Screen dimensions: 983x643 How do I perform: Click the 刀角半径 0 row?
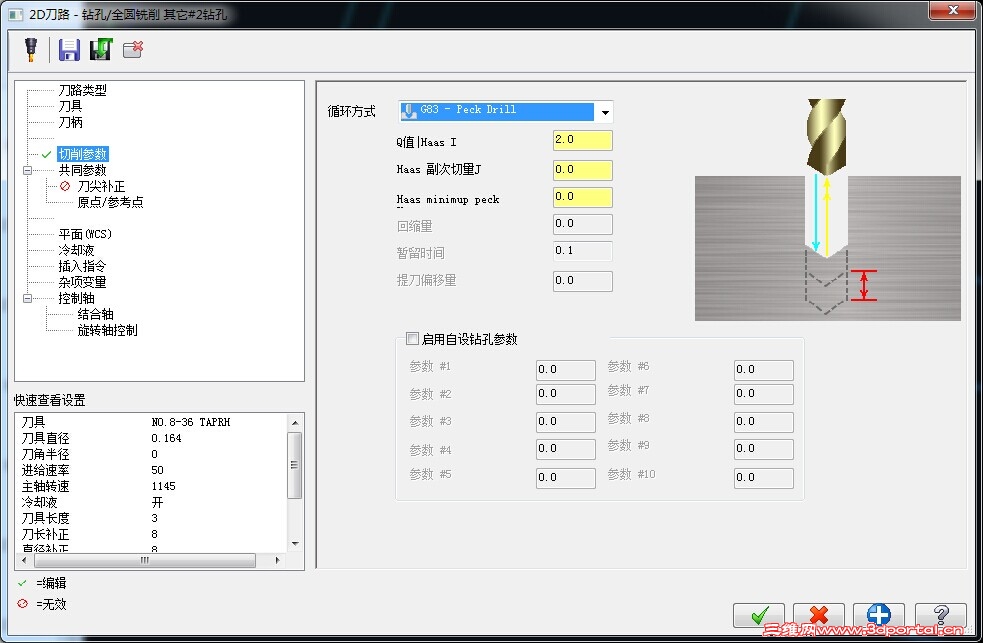(150, 454)
